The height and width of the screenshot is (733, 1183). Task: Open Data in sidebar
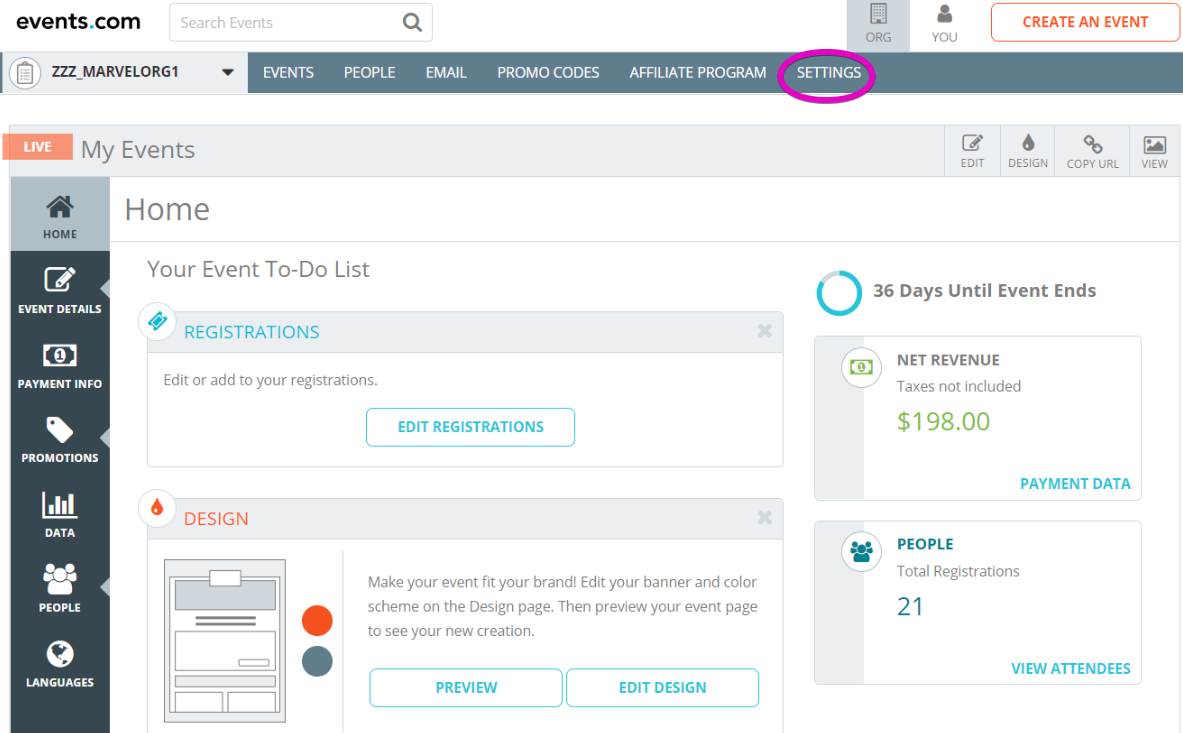coord(60,514)
